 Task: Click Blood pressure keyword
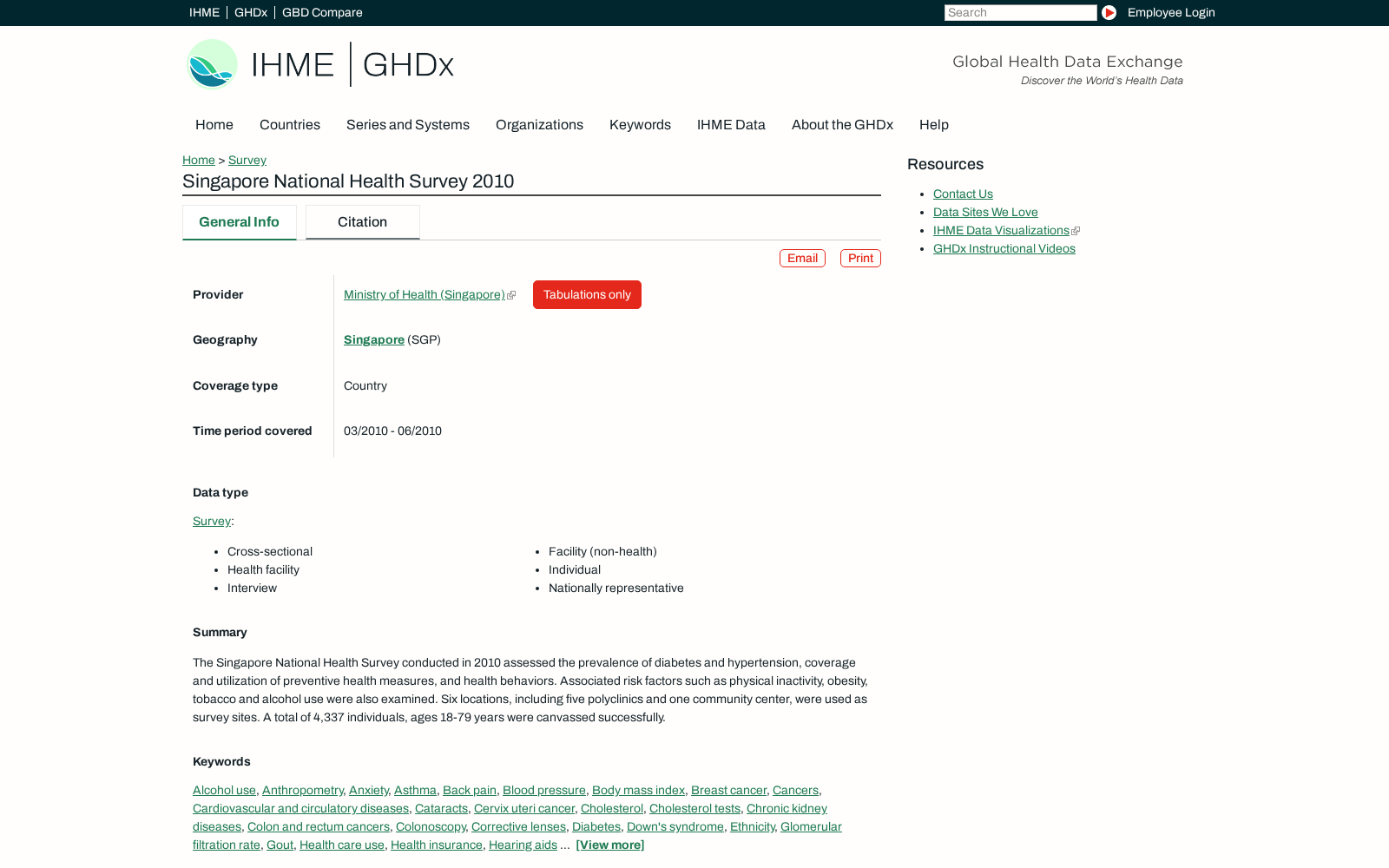pos(544,790)
